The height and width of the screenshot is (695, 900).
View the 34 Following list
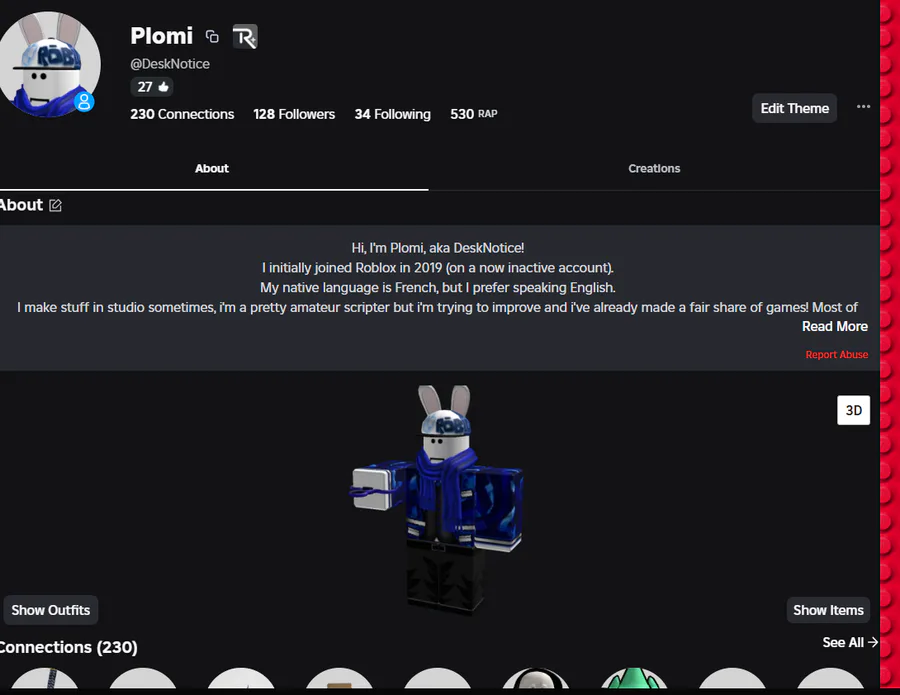pyautogui.click(x=392, y=114)
